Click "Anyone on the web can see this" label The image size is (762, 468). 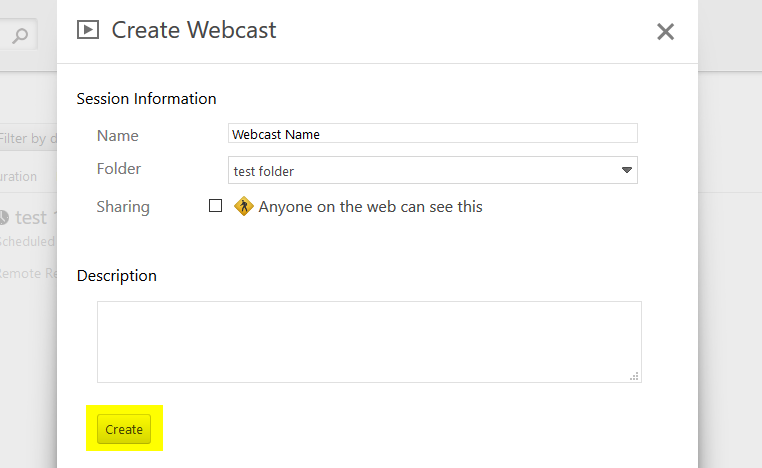pyautogui.click(x=370, y=207)
